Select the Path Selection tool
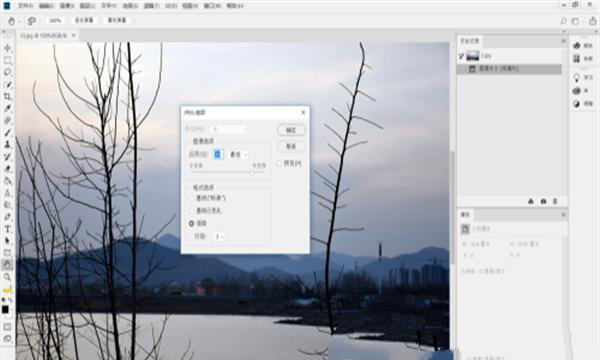This screenshot has width=600, height=360. coord(8,241)
